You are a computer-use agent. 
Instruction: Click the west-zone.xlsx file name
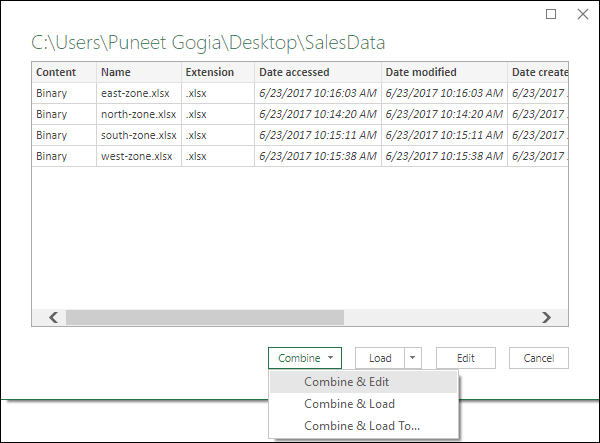pos(137,156)
